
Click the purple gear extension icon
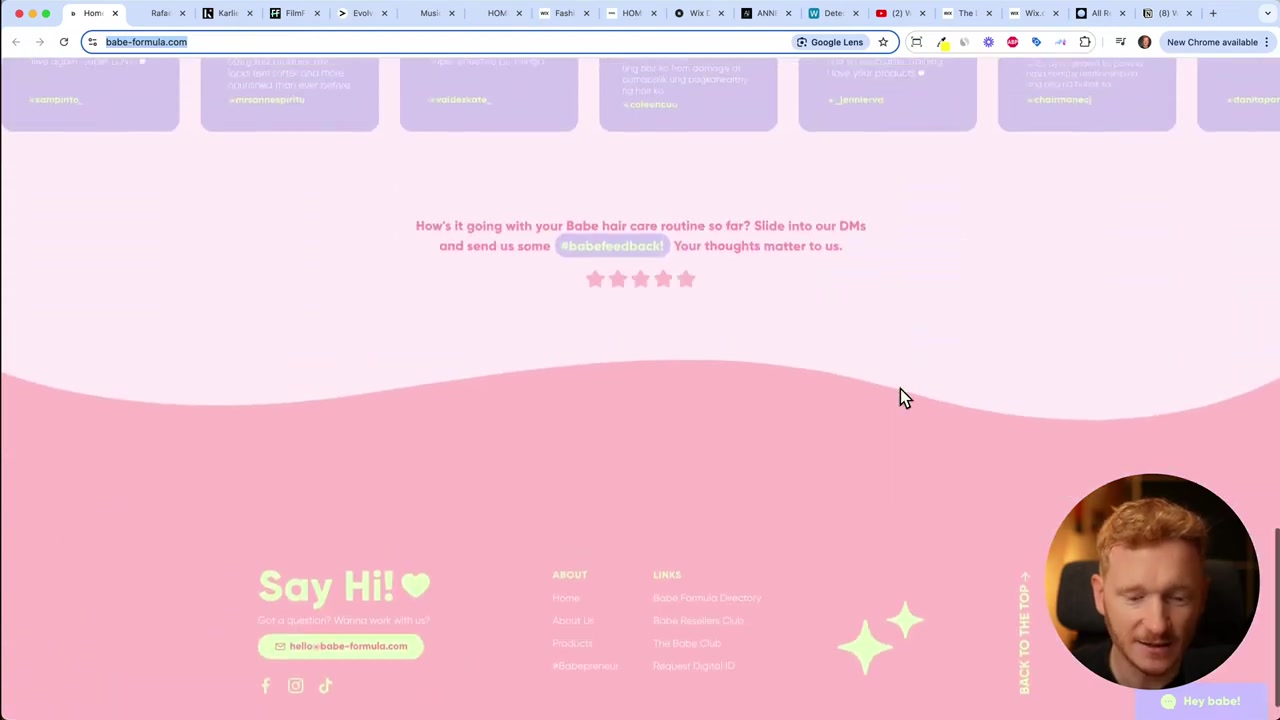point(988,42)
